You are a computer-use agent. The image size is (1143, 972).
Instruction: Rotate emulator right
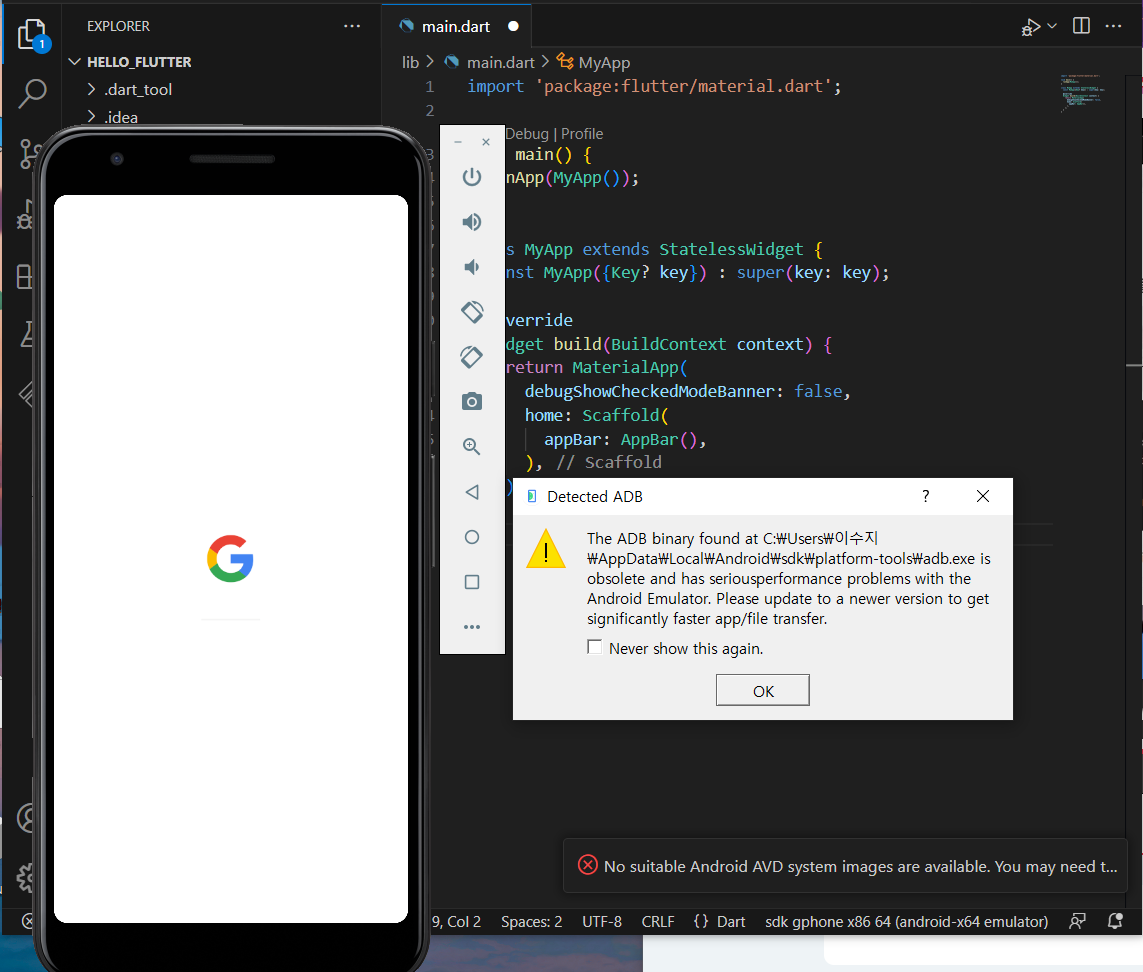click(x=472, y=357)
